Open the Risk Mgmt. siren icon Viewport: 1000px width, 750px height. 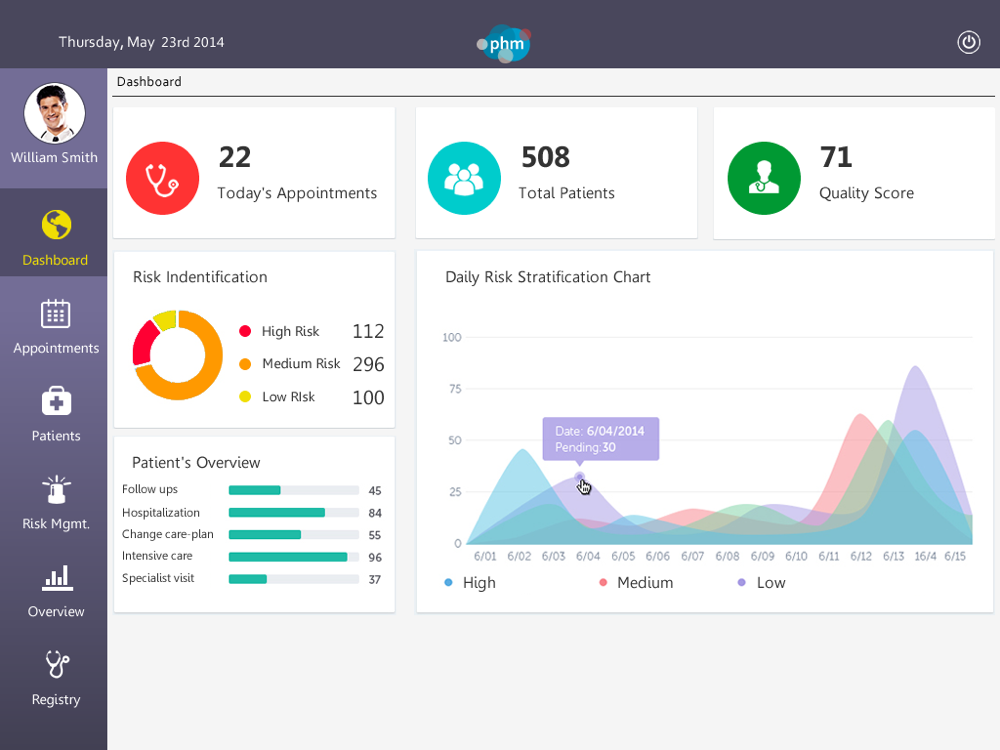56,490
